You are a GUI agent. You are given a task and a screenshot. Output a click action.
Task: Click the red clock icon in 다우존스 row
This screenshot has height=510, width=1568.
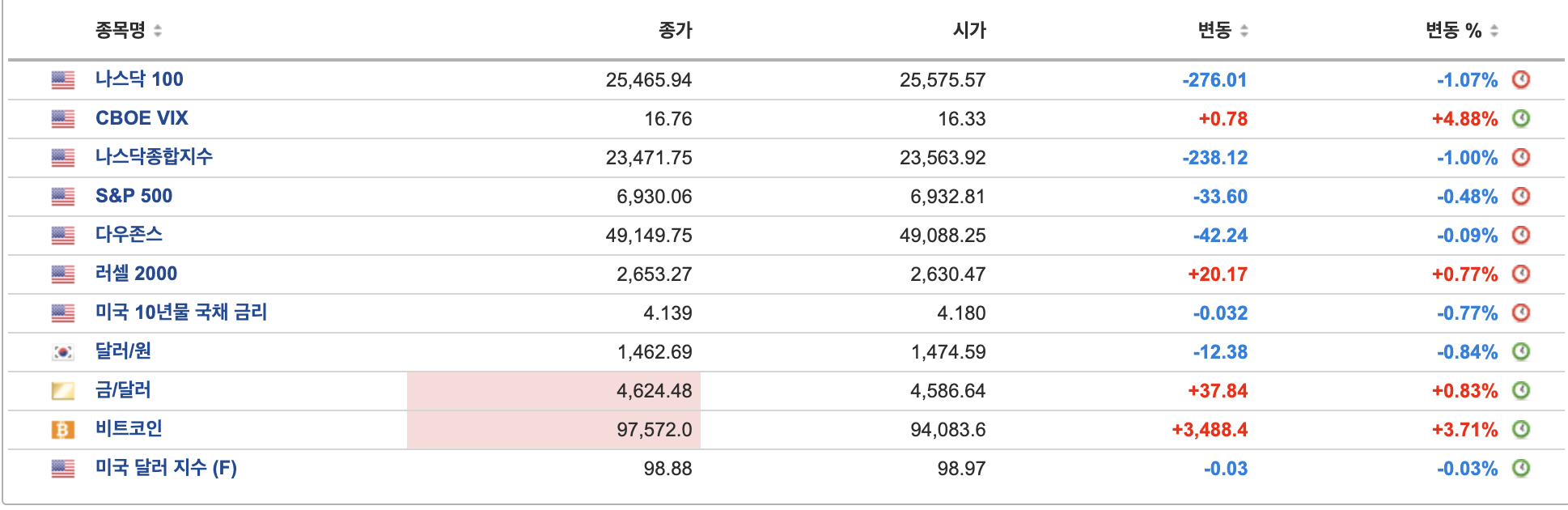(1521, 235)
